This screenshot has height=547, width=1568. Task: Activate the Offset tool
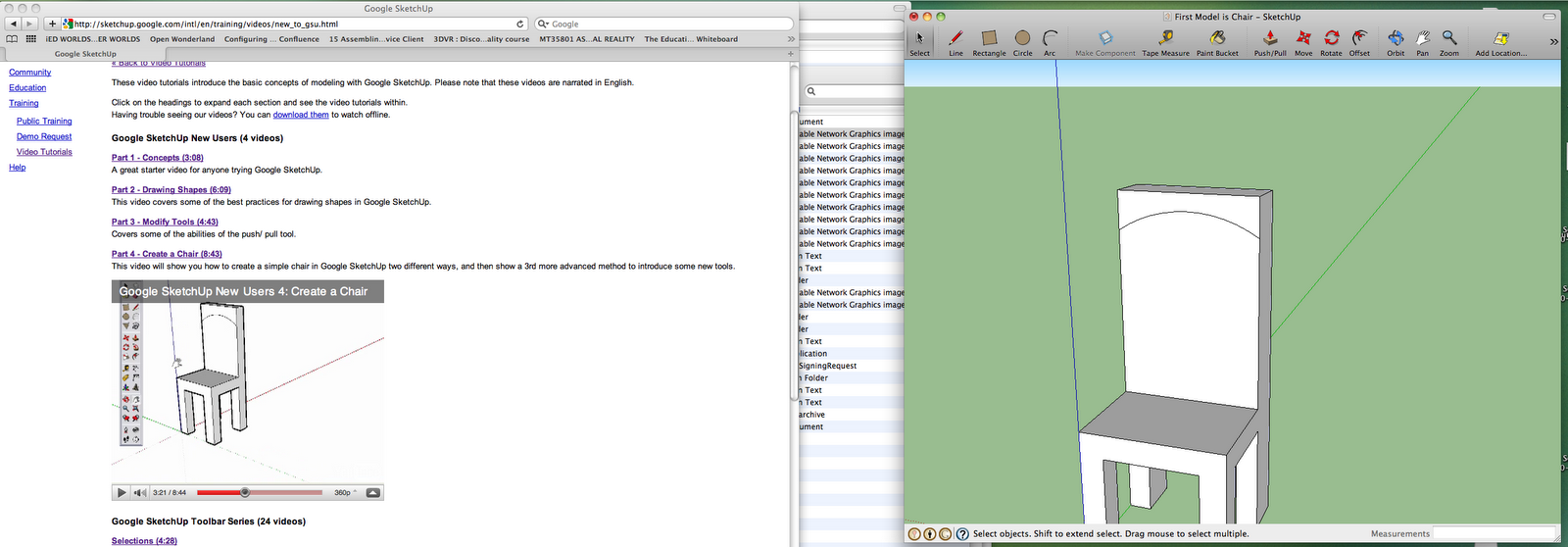[1359, 42]
